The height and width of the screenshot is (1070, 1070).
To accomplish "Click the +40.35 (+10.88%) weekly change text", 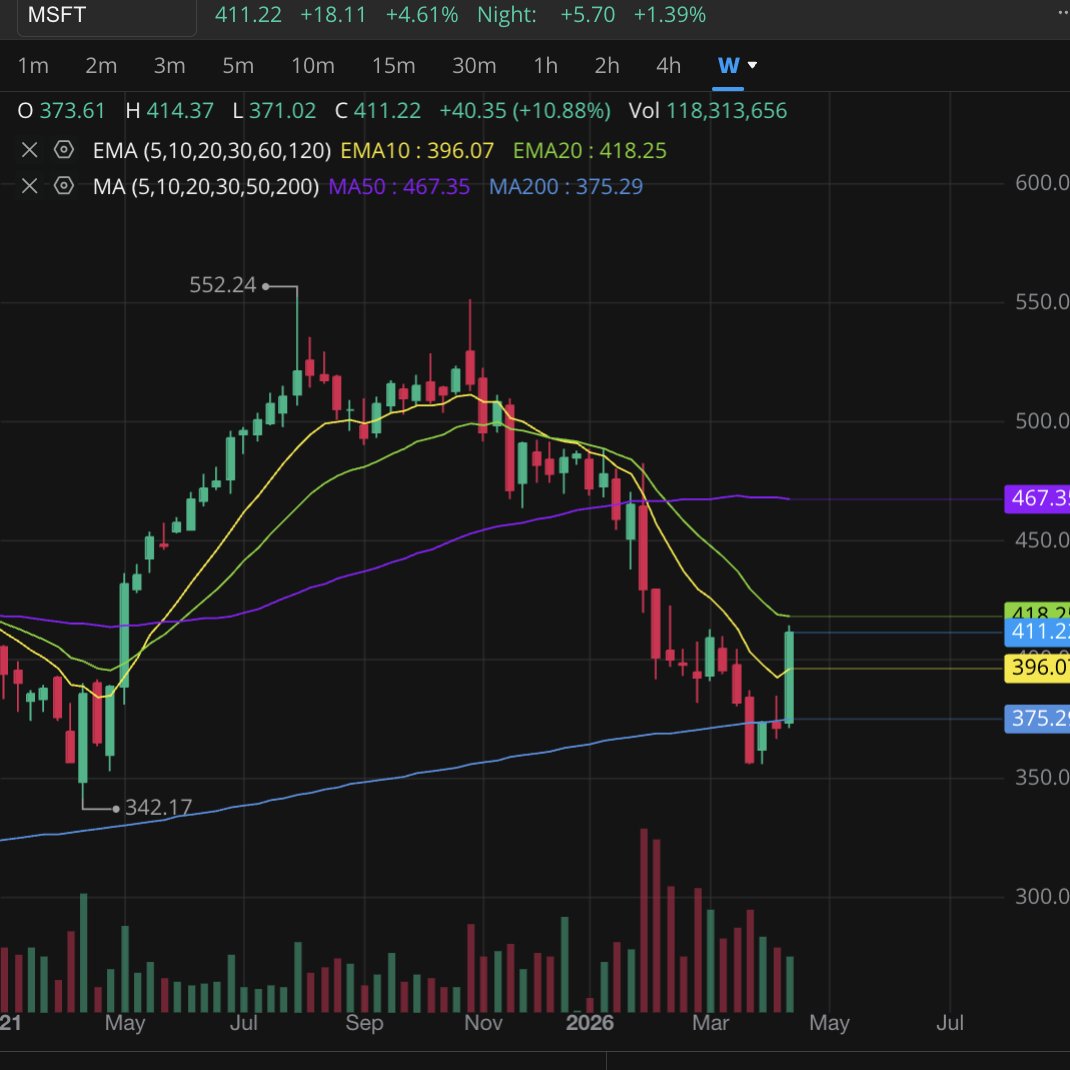I will tap(525, 111).
